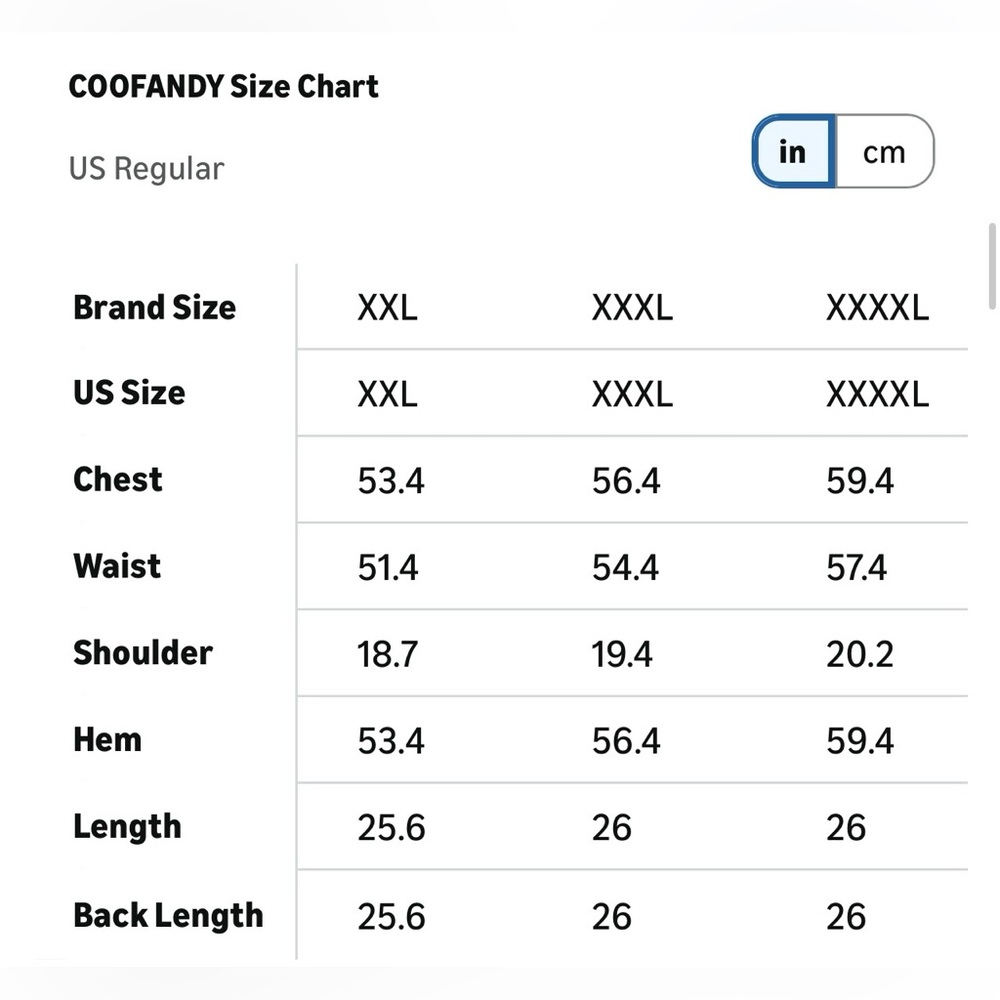Click the US Regular fit label
The width and height of the screenshot is (1000, 1000).
tap(146, 169)
